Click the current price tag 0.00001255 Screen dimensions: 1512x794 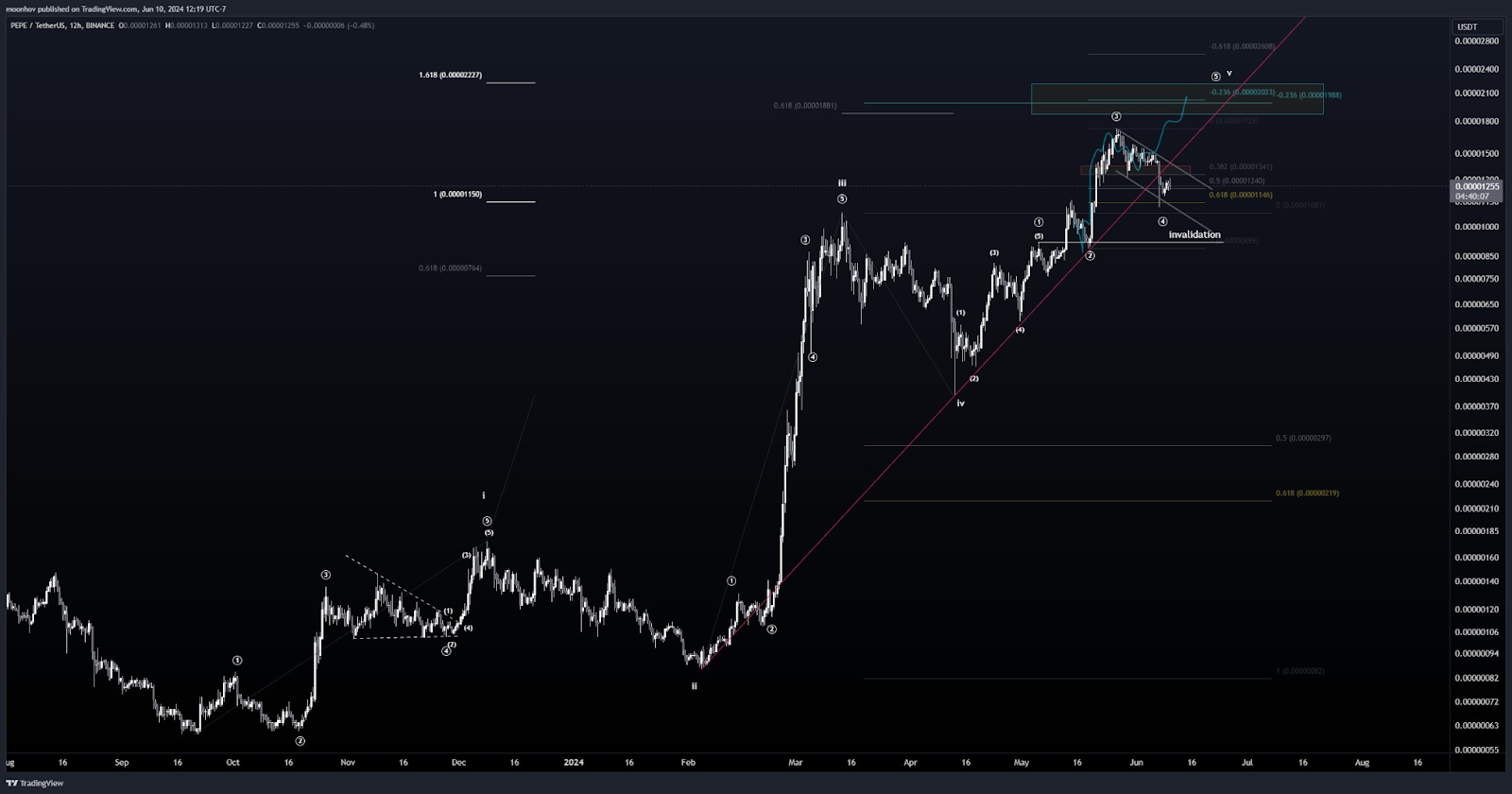pyautogui.click(x=1477, y=186)
